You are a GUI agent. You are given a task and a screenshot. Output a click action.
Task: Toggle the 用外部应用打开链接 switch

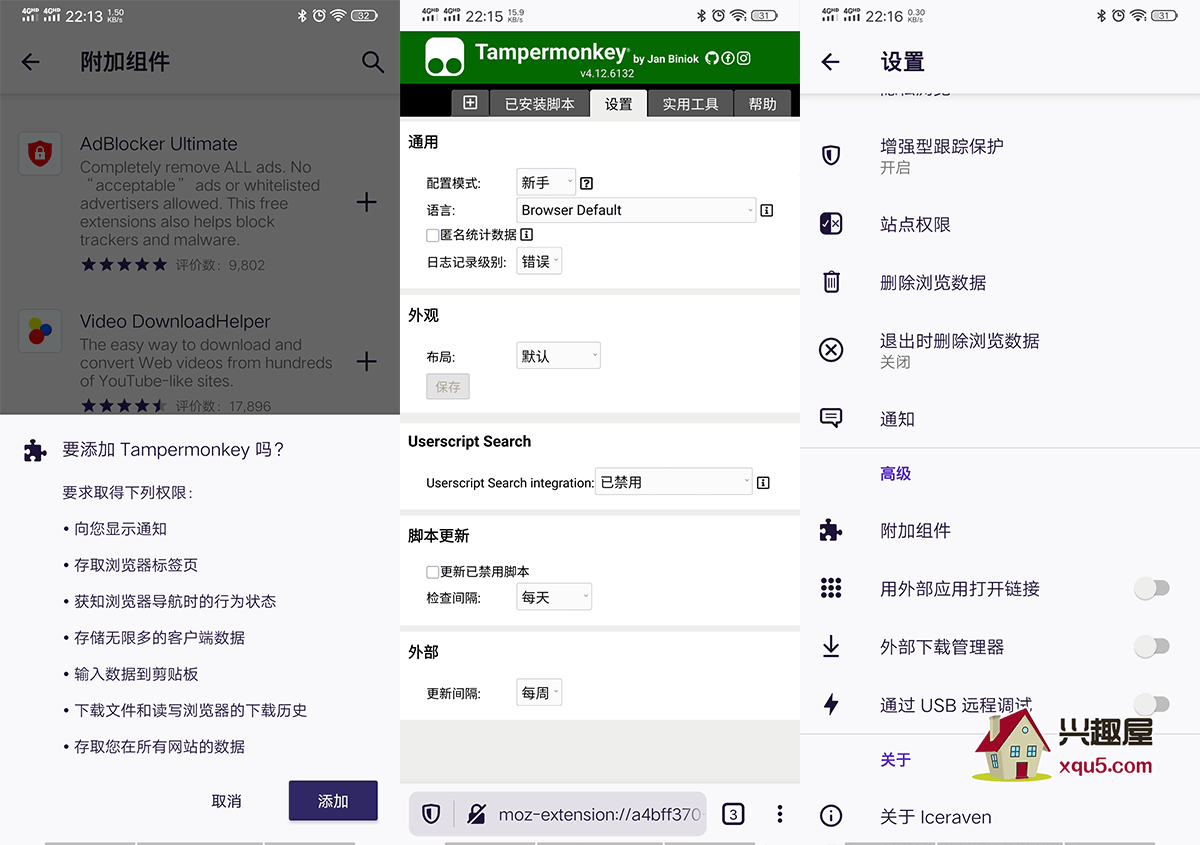coord(1152,588)
